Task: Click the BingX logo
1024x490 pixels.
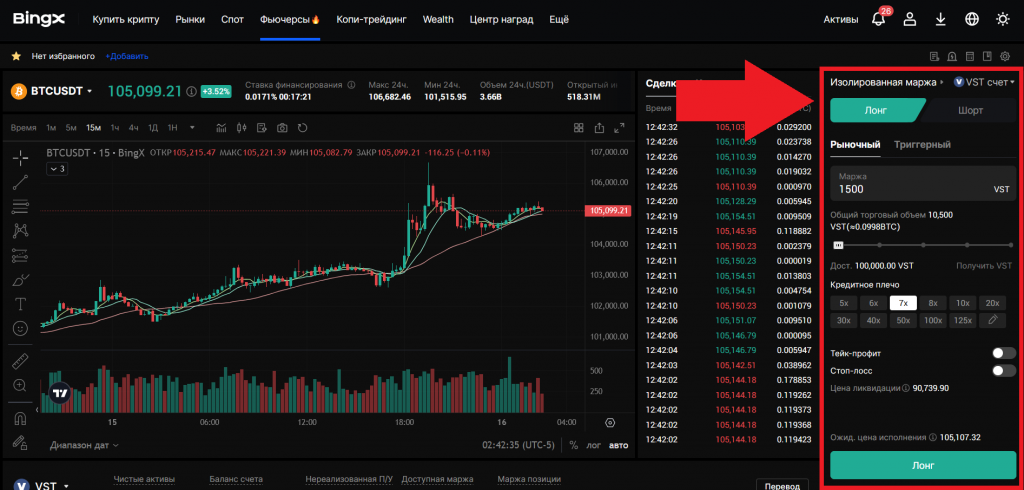Action: tap(39, 20)
